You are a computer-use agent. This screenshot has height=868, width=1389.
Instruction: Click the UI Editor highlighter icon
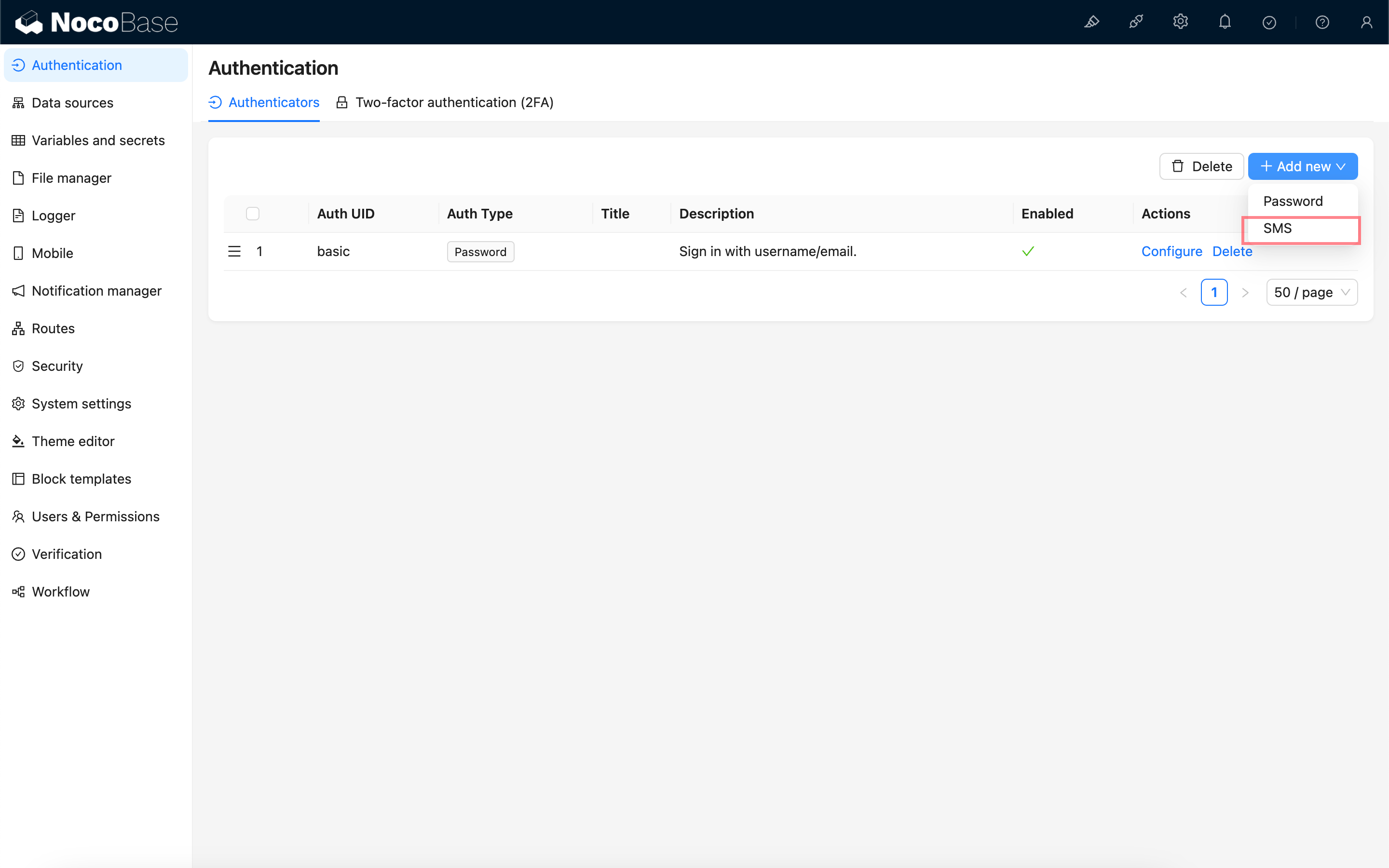pos(1091,22)
